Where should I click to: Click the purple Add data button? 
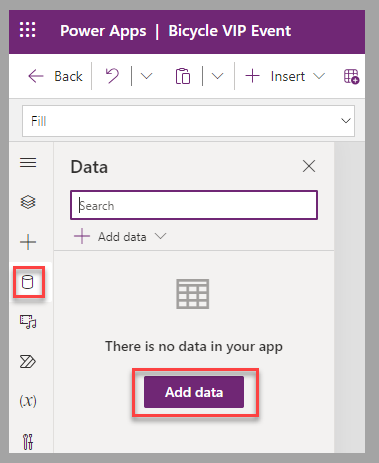click(x=194, y=392)
